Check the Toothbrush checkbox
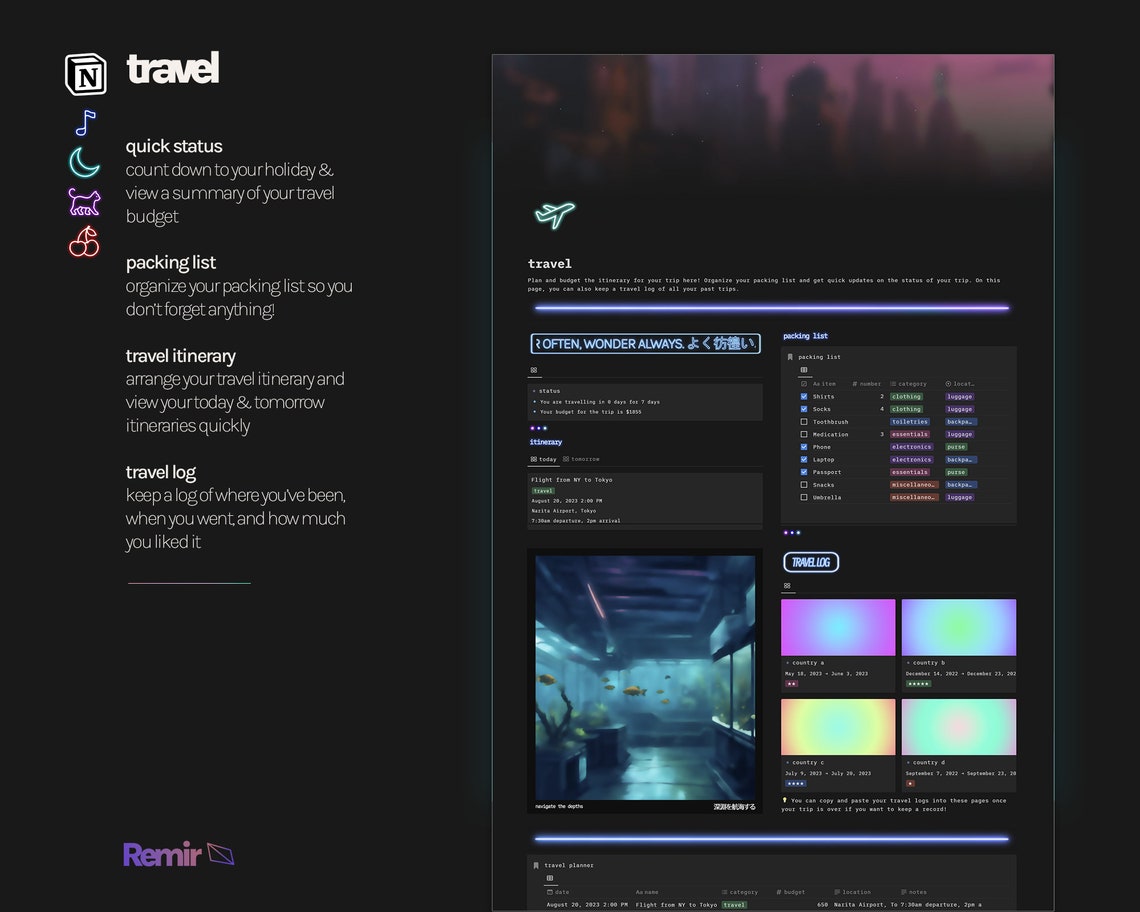 coord(803,422)
